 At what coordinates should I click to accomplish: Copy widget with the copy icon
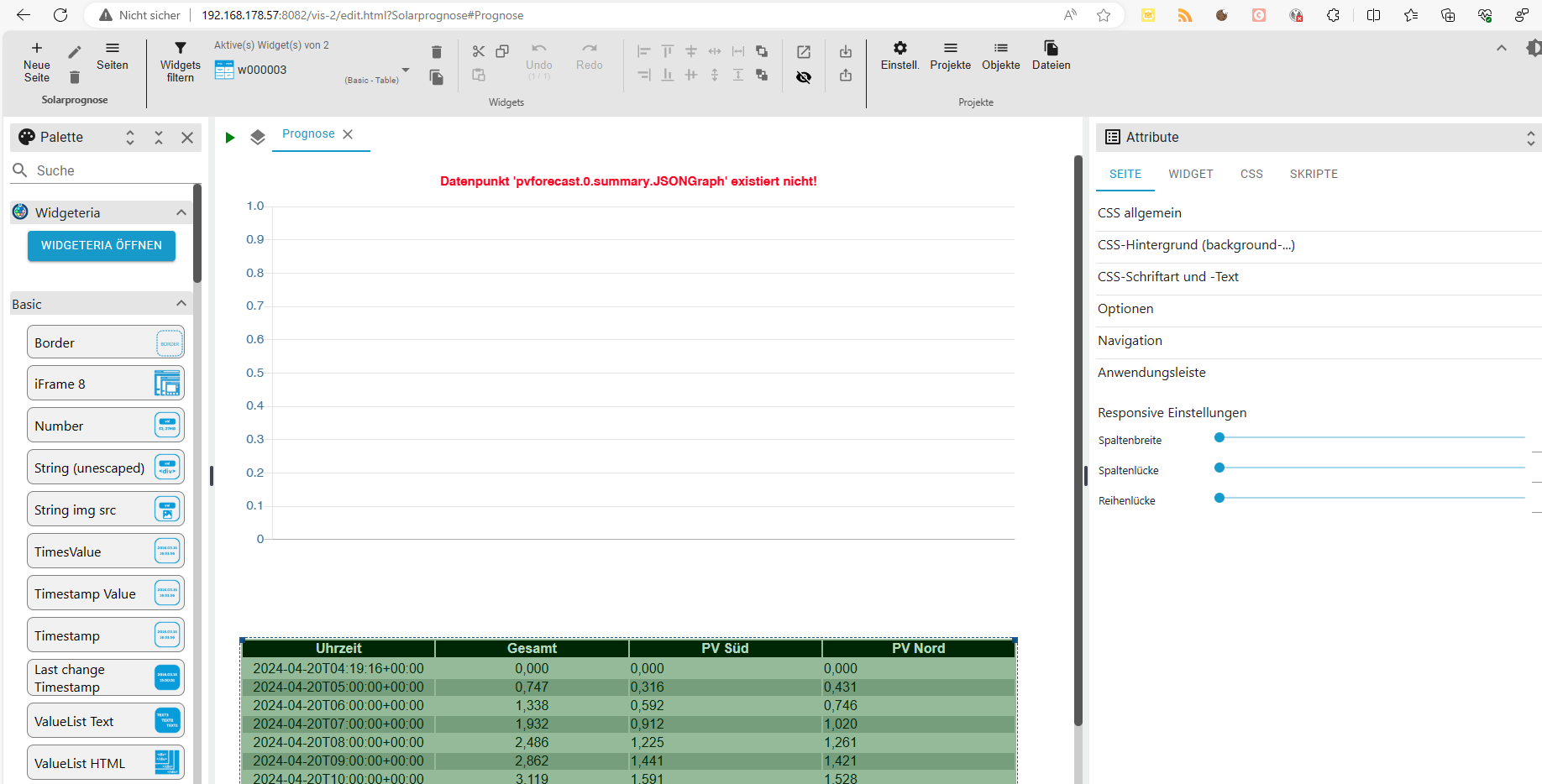tap(502, 51)
